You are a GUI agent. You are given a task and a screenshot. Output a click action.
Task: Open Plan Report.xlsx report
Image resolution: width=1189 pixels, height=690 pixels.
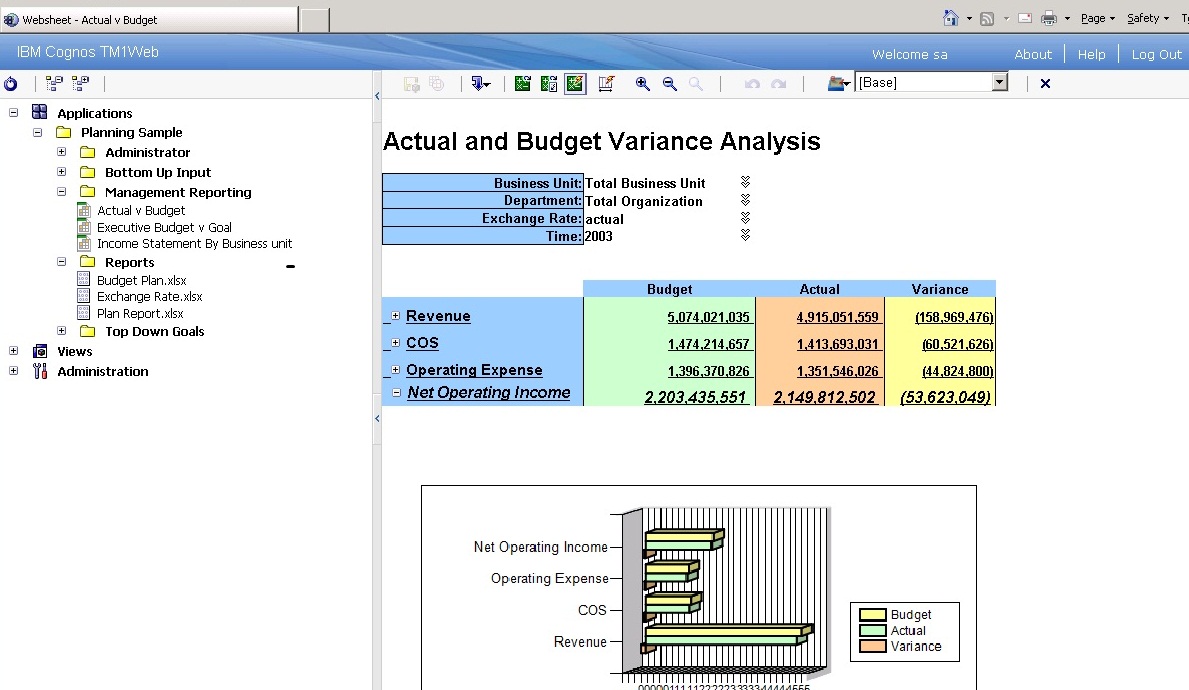coord(140,314)
